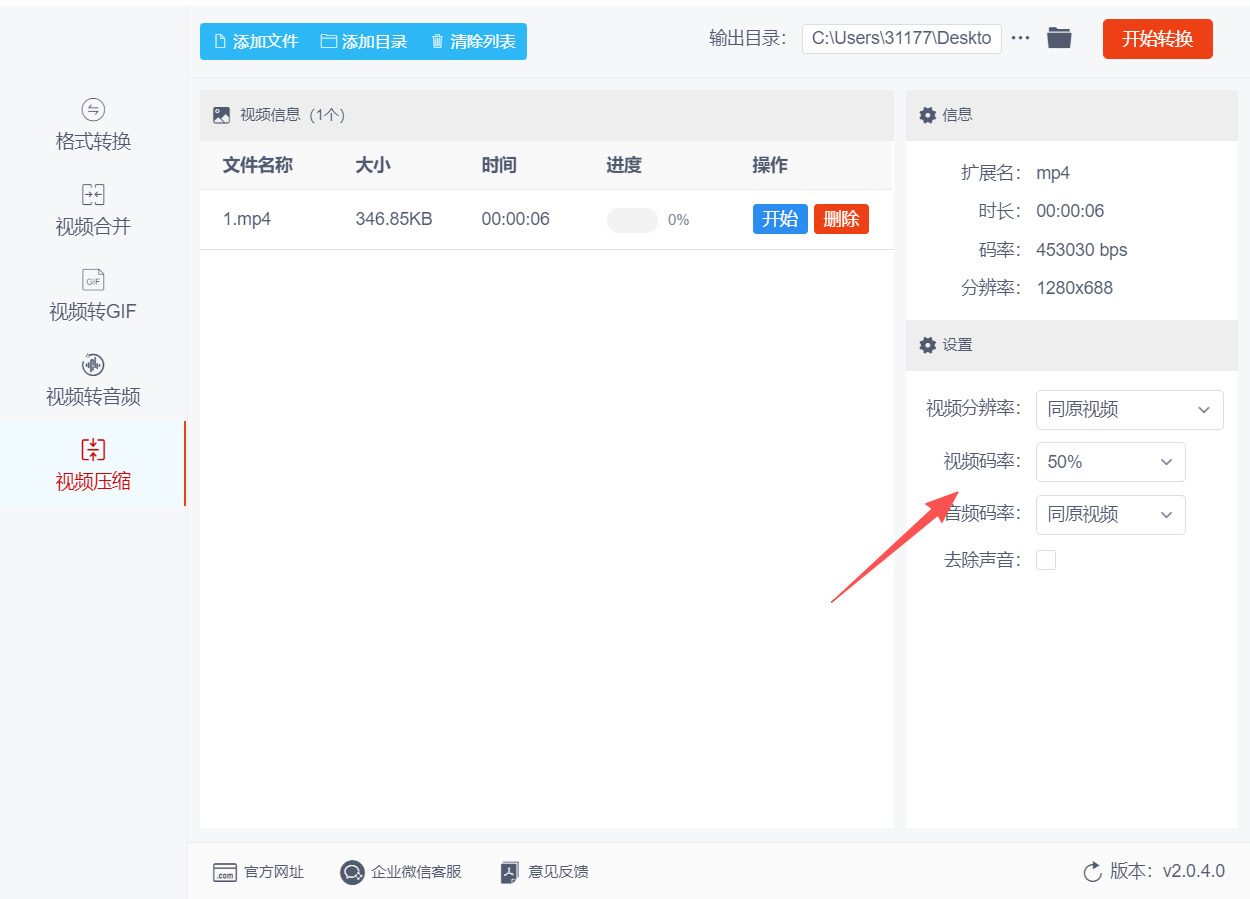
Task: Open the 官方网址 official website link
Action: point(259,872)
